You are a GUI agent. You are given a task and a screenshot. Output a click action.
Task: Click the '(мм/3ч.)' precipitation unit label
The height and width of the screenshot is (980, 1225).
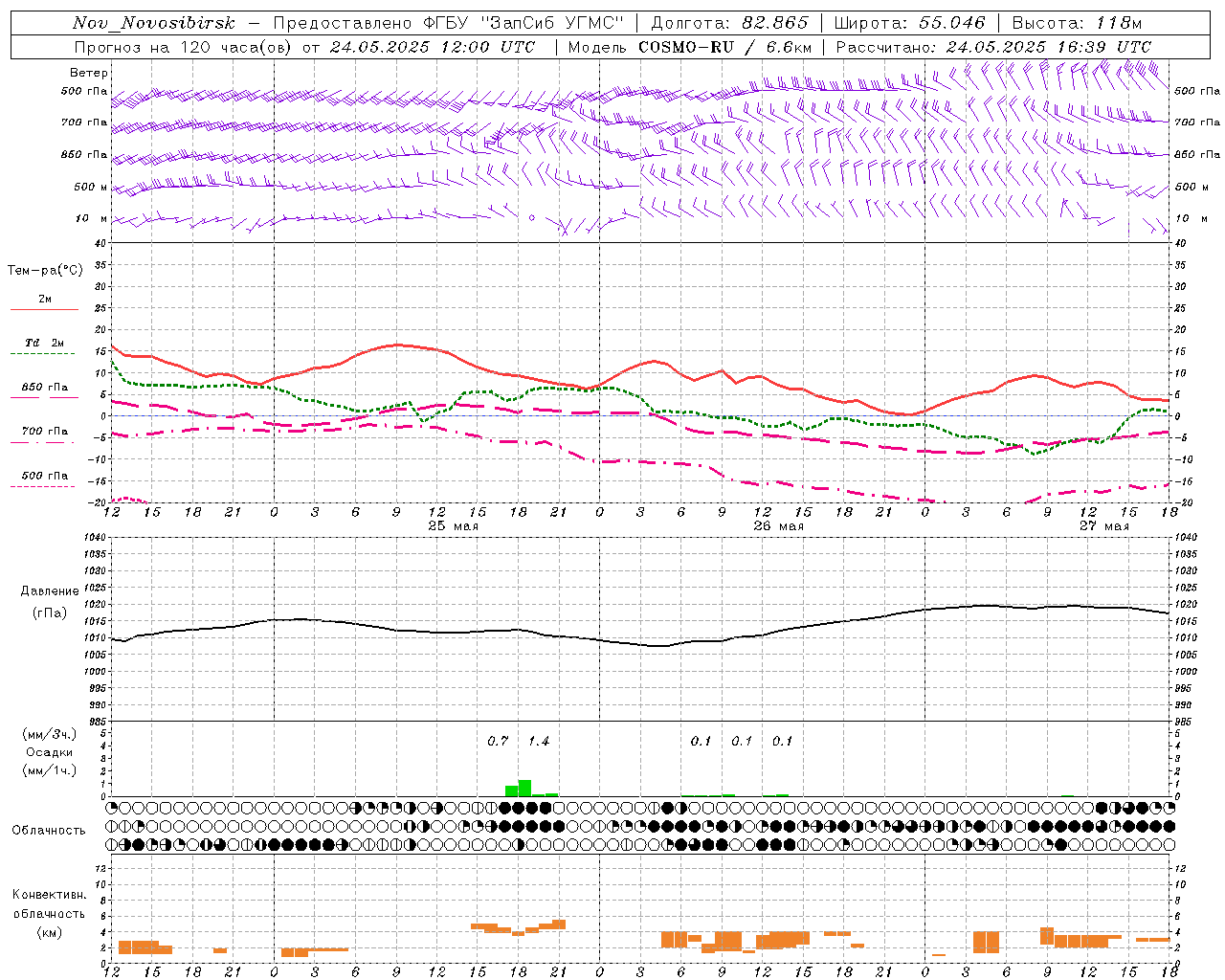[x=50, y=734]
